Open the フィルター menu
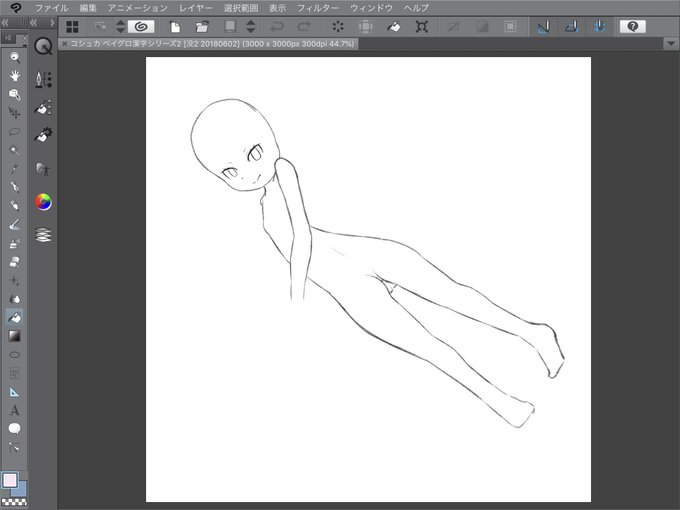The width and height of the screenshot is (680, 510). [318, 8]
